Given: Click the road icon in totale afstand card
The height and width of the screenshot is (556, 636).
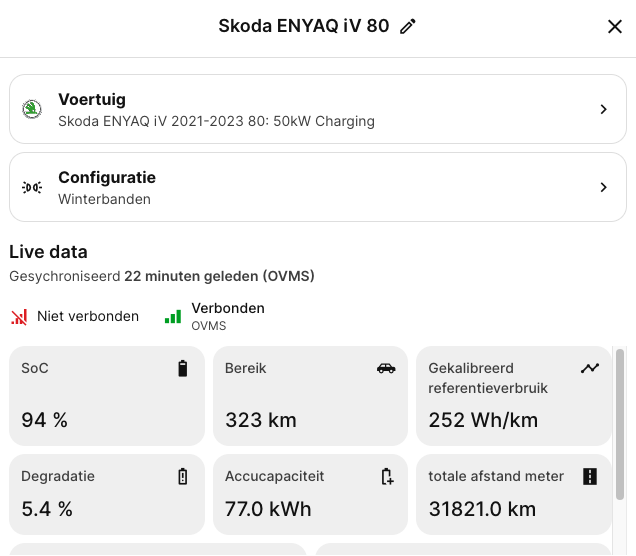Looking at the screenshot, I should pyautogui.click(x=590, y=477).
